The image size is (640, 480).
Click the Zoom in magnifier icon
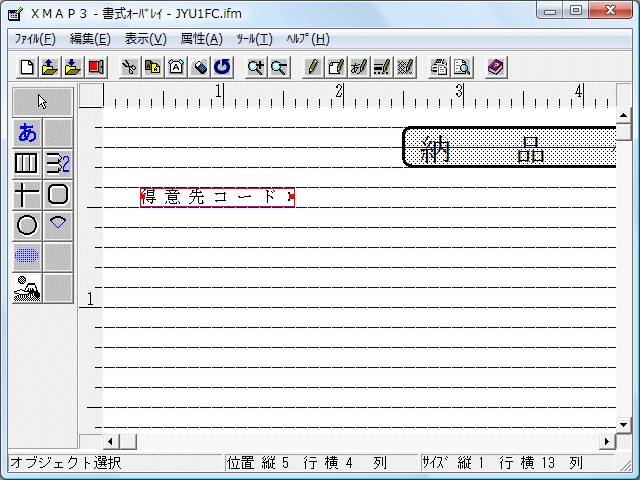pos(256,67)
